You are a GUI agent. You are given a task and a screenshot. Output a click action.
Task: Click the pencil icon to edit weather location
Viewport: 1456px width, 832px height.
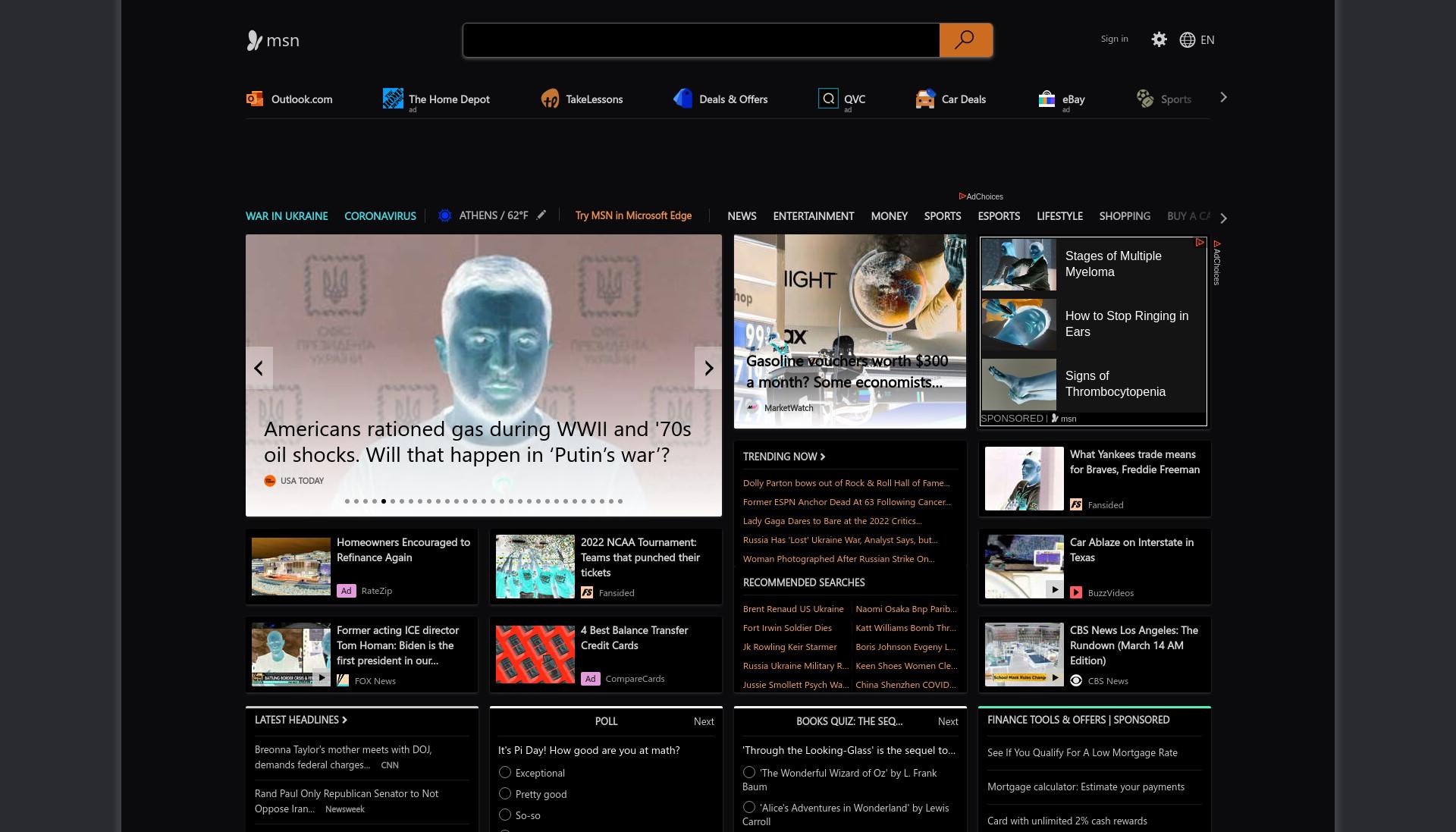541,215
